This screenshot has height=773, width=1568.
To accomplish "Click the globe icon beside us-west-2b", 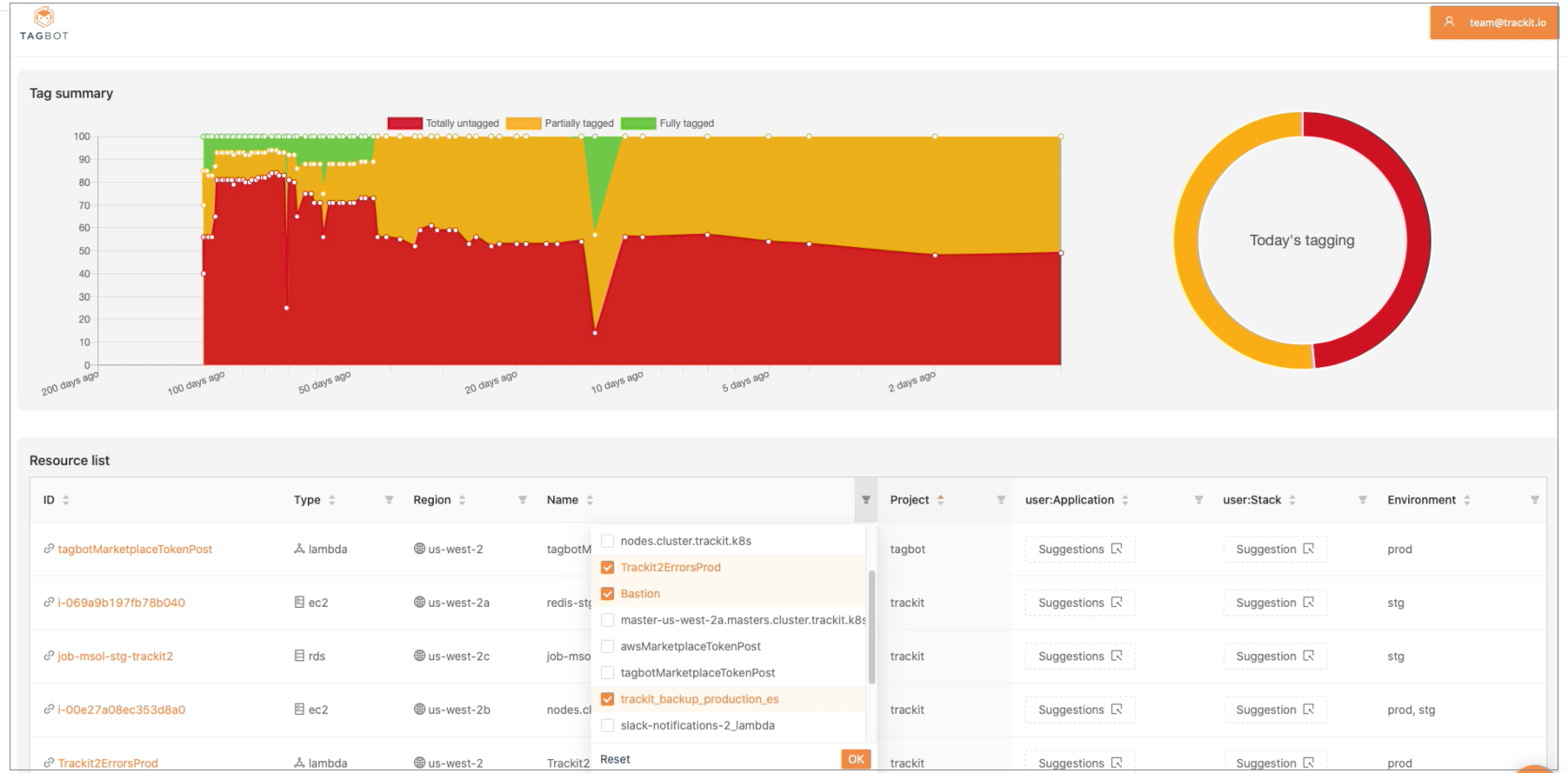I will click(x=419, y=710).
